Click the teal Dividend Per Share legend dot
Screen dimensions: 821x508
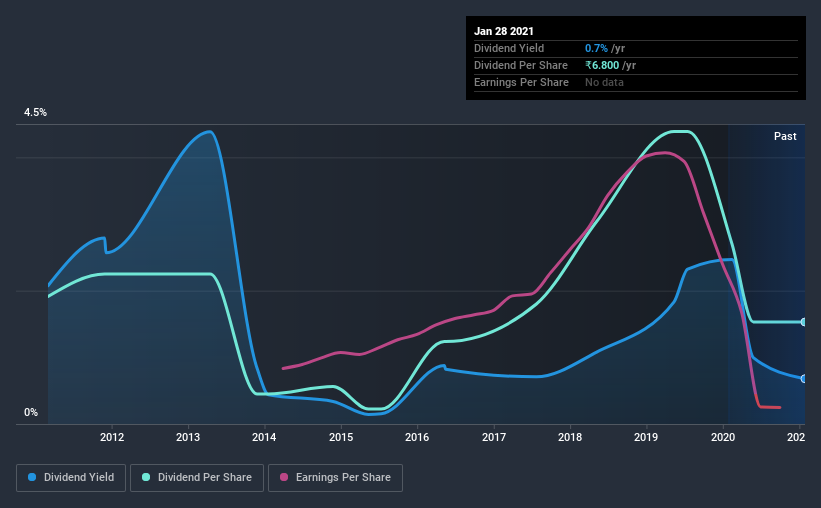pyautogui.click(x=146, y=477)
